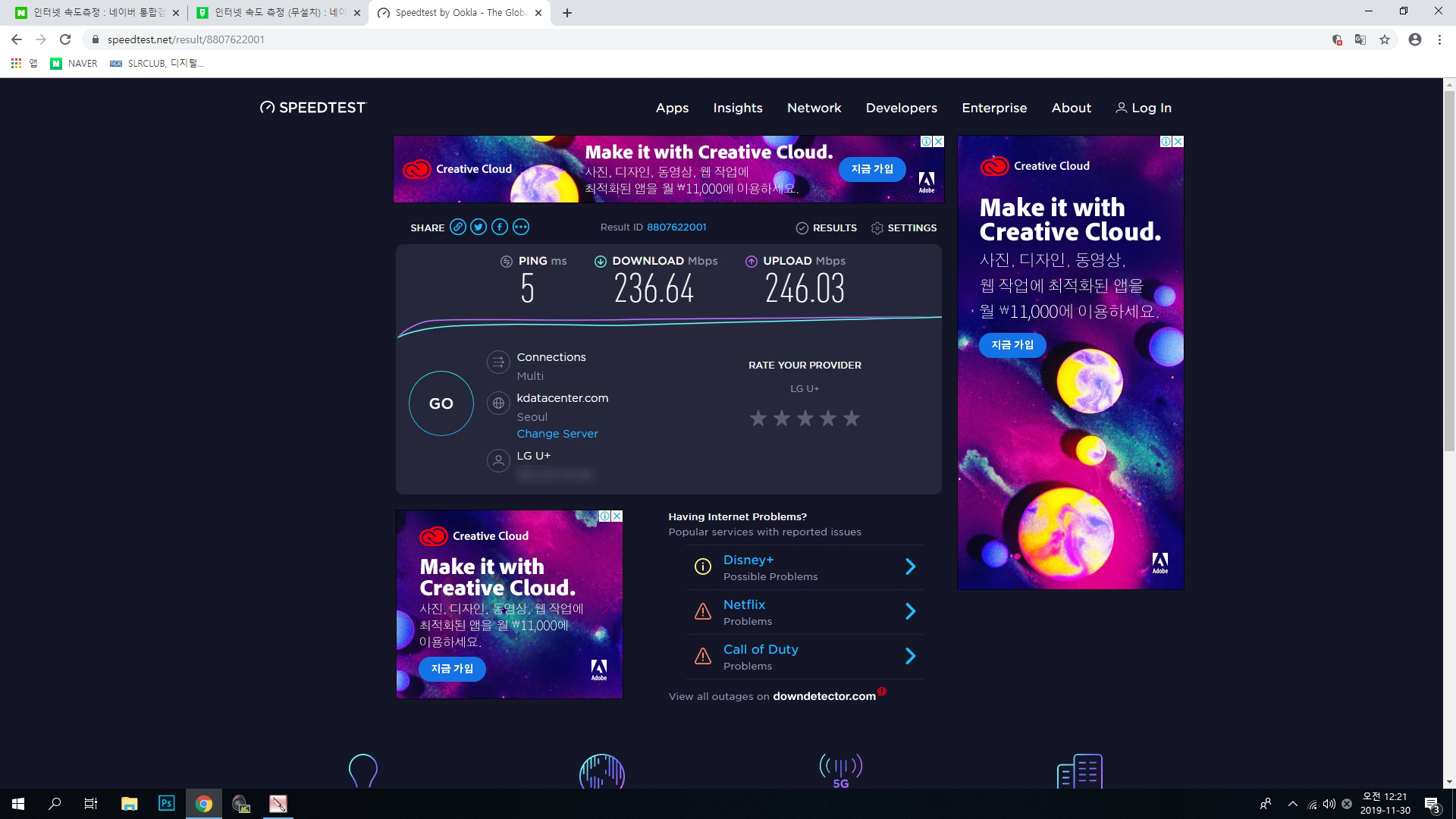The height and width of the screenshot is (819, 1456).
Task: Open the Results page
Action: [826, 227]
